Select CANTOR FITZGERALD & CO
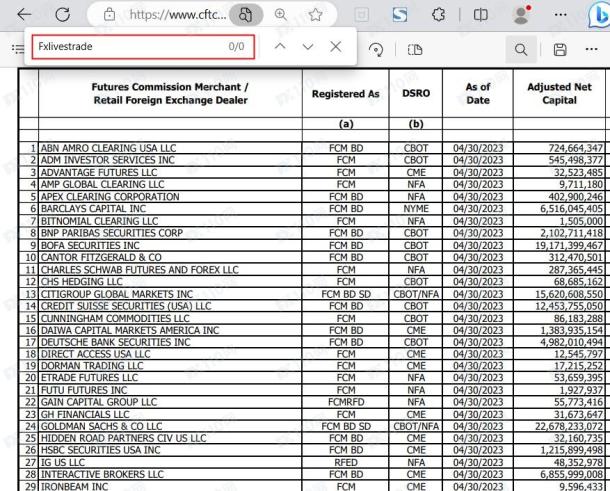The height and width of the screenshot is (491, 610). click(101, 258)
